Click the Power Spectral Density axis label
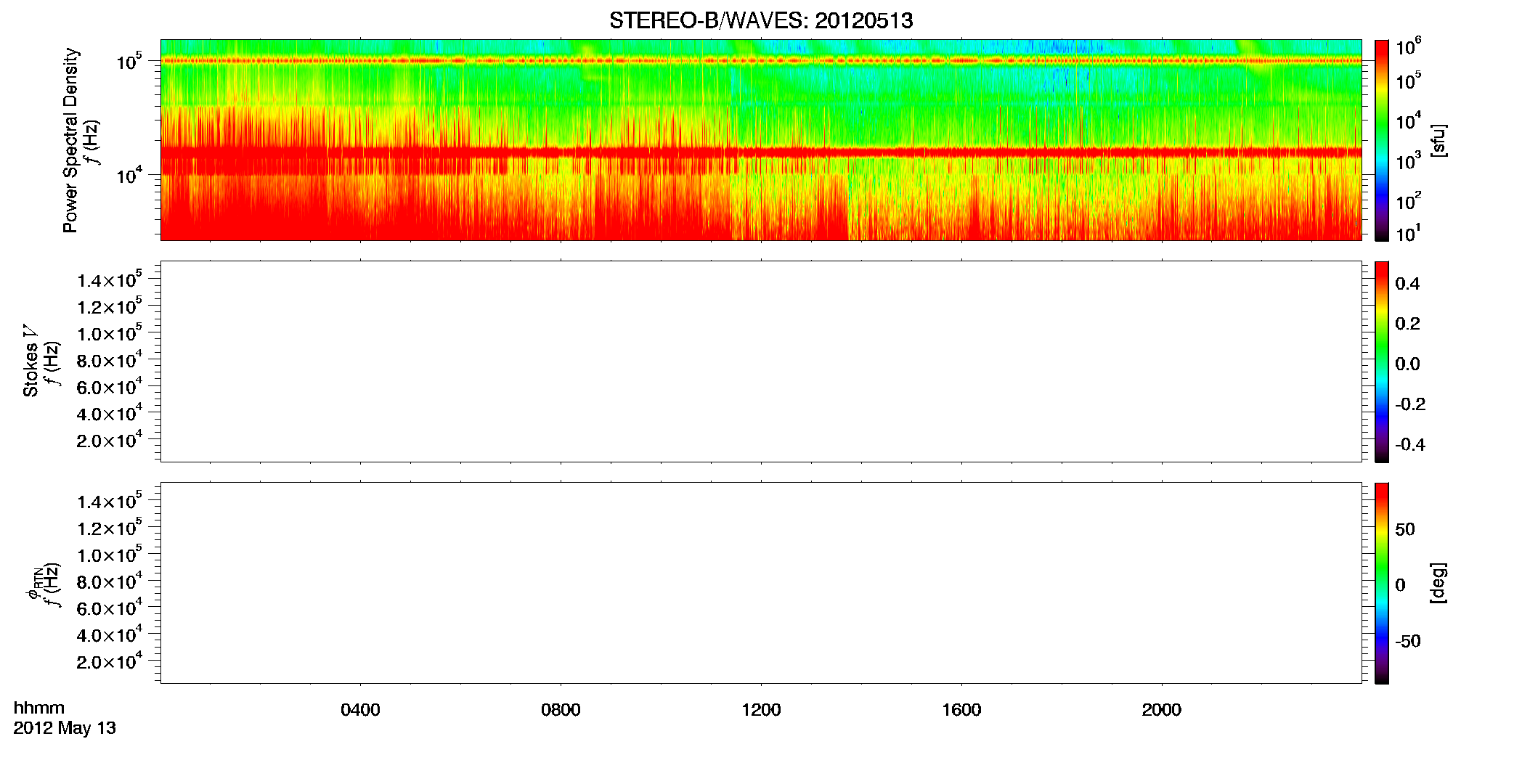This screenshot has height=784, width=1522. [x=70, y=140]
